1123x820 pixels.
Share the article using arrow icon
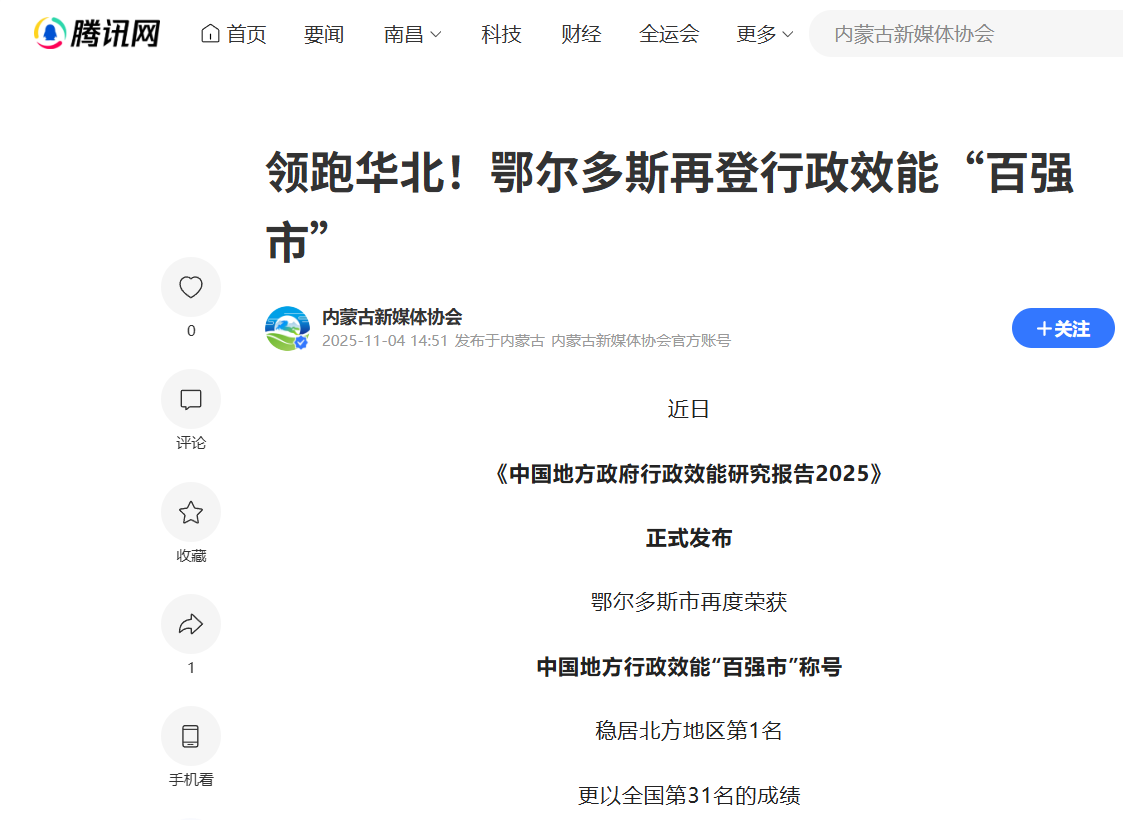click(190, 625)
